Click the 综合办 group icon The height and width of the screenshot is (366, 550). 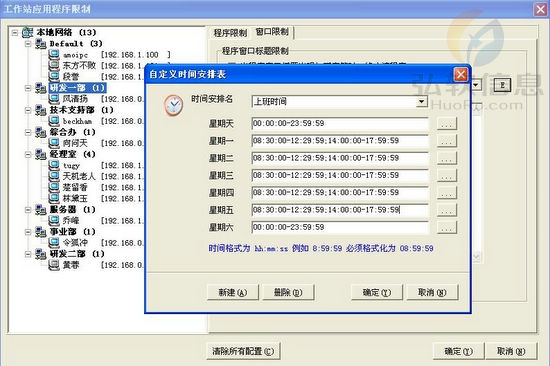point(41,132)
